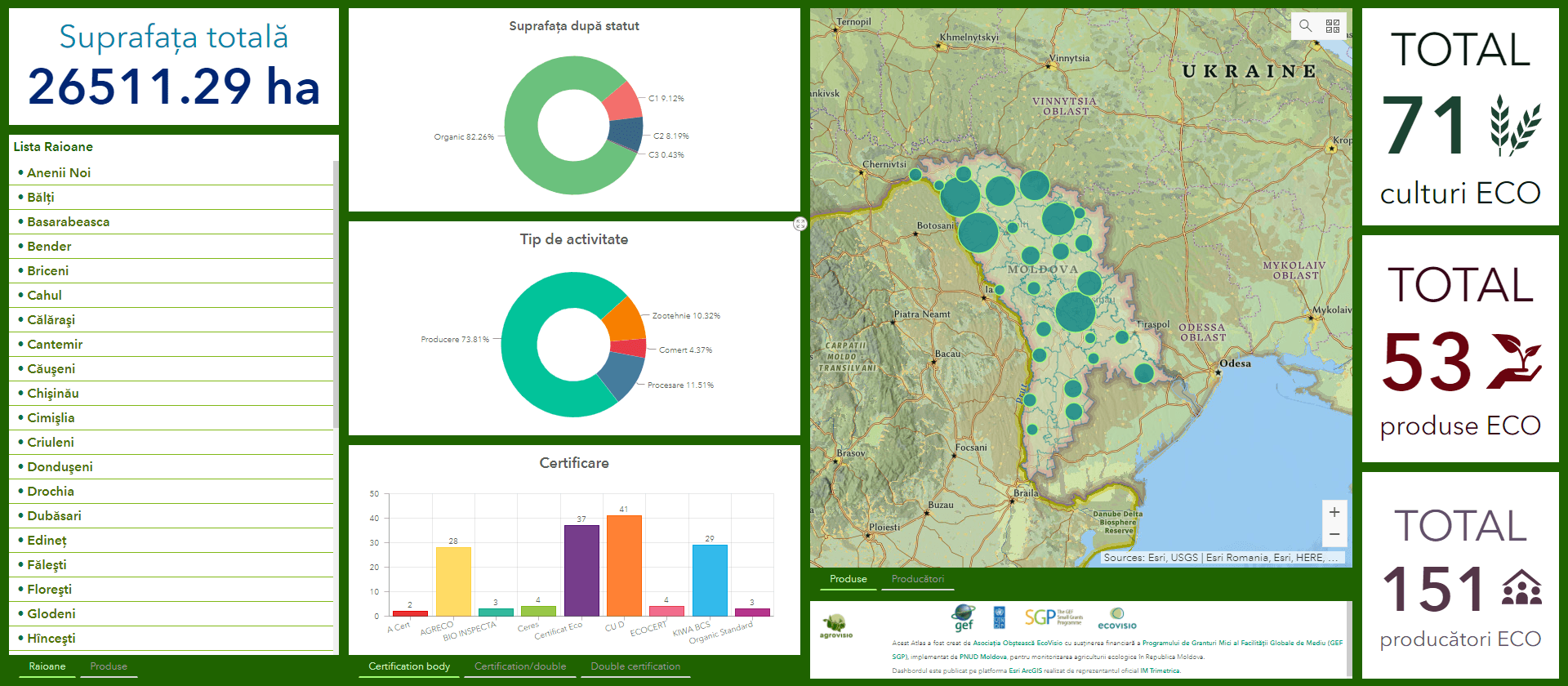Select Bălți in the Raioane list
The width and height of the screenshot is (1568, 686).
tap(171, 198)
